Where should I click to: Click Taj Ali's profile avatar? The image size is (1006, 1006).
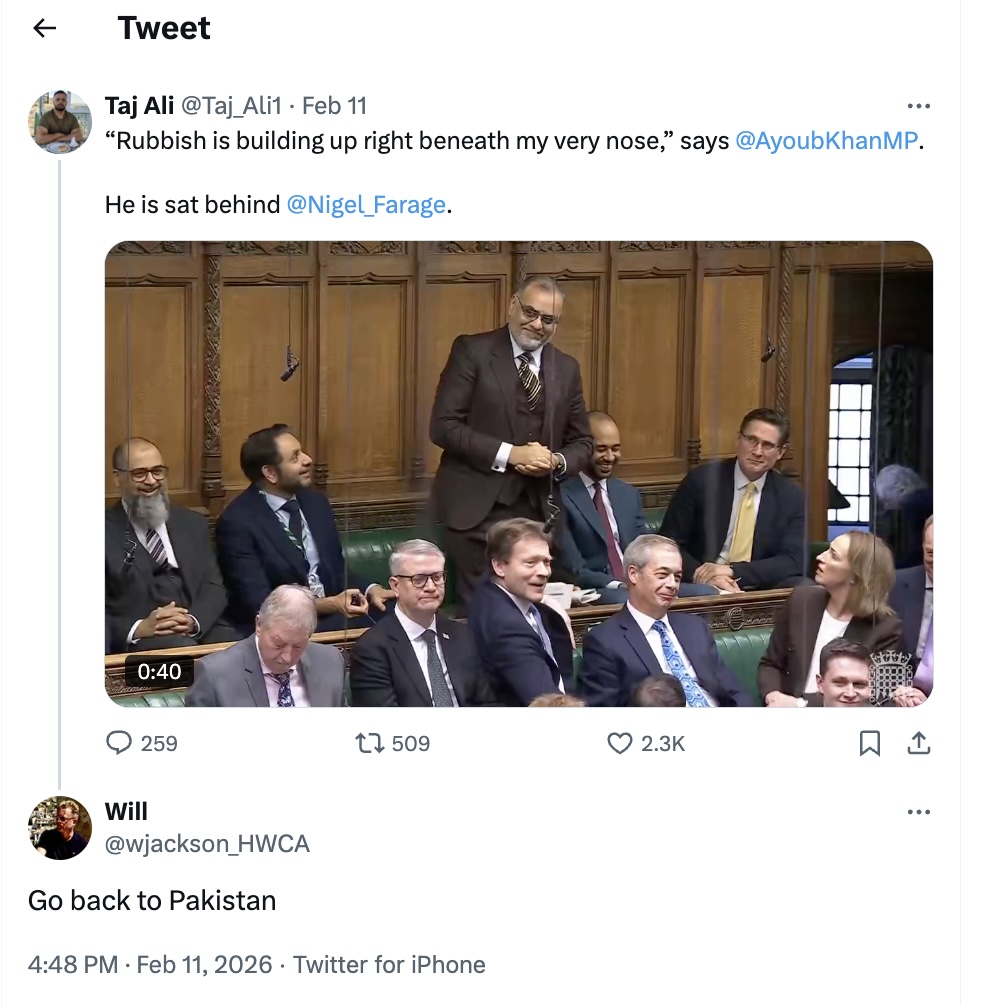coord(60,122)
